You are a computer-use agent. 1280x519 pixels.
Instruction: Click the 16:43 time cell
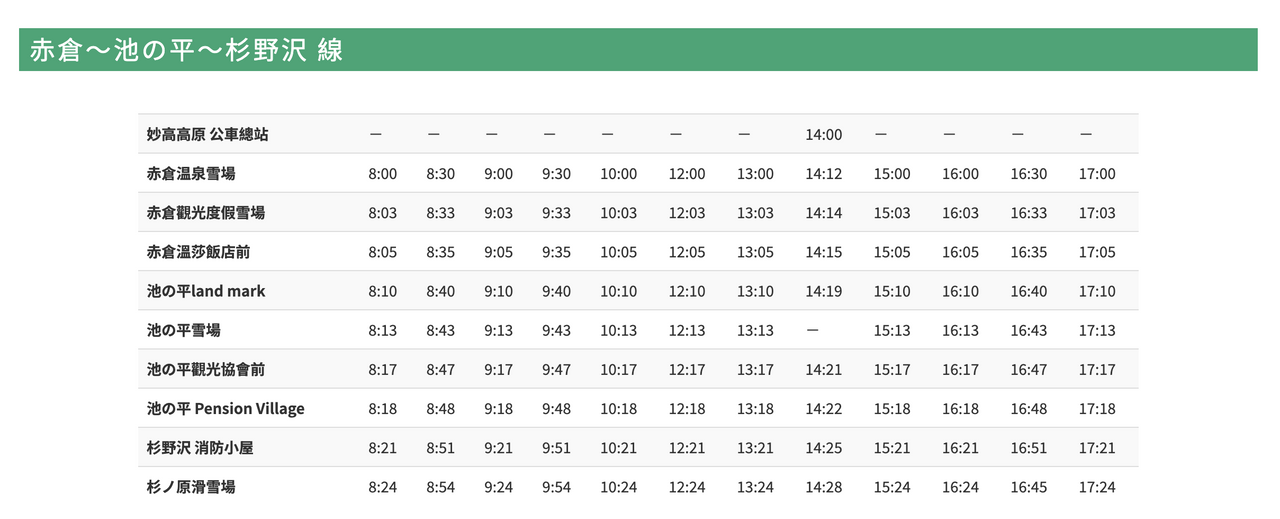click(x=1029, y=330)
